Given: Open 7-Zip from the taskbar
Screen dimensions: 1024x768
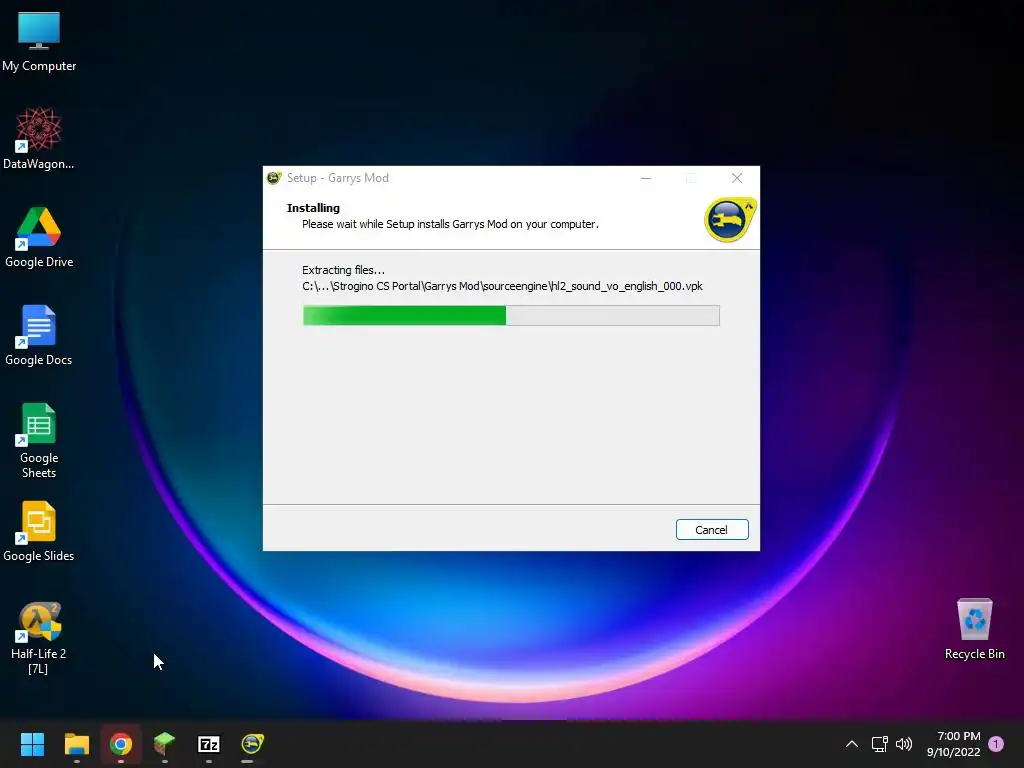Looking at the screenshot, I should pos(209,744).
